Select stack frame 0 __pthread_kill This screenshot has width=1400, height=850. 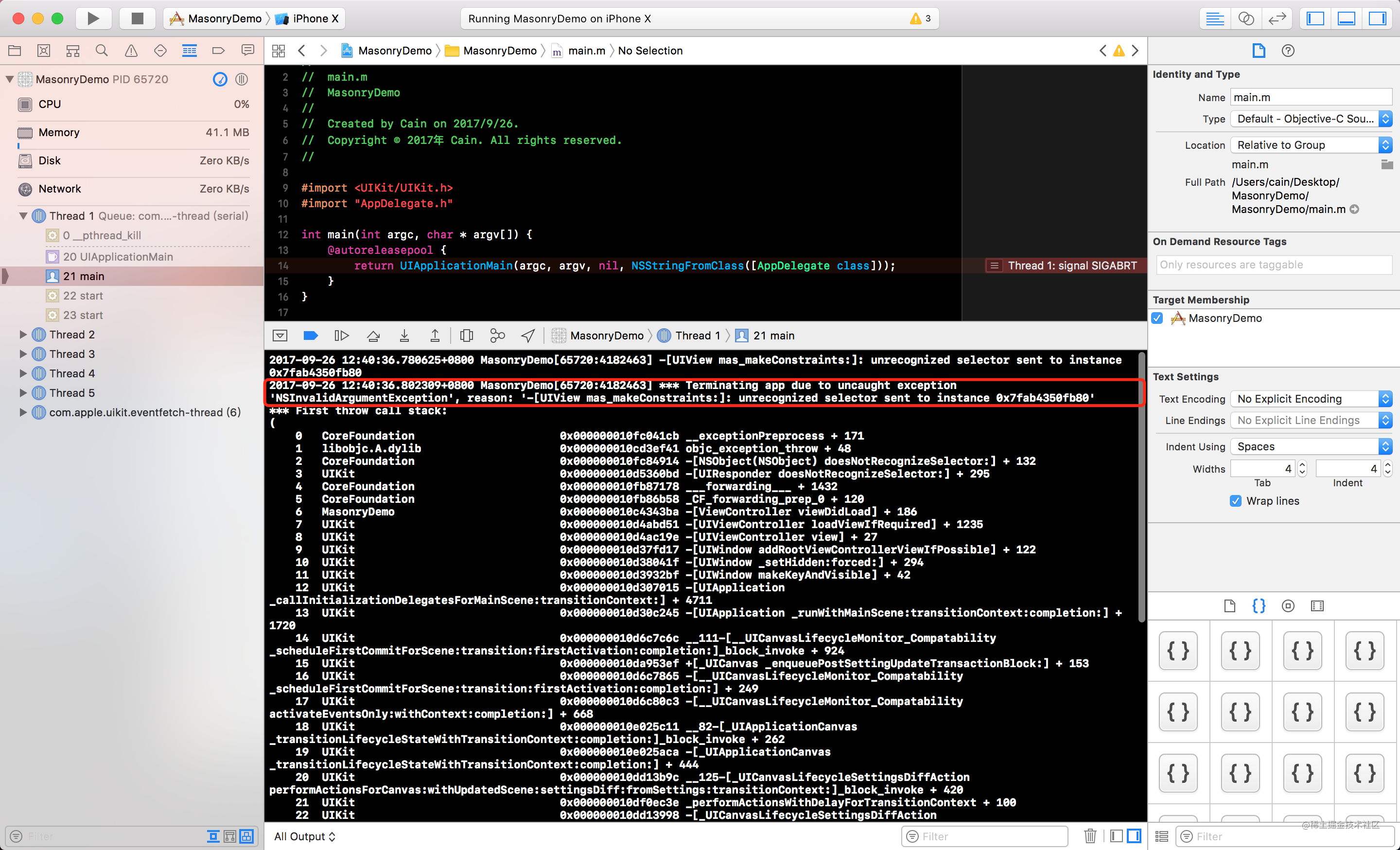point(132,235)
